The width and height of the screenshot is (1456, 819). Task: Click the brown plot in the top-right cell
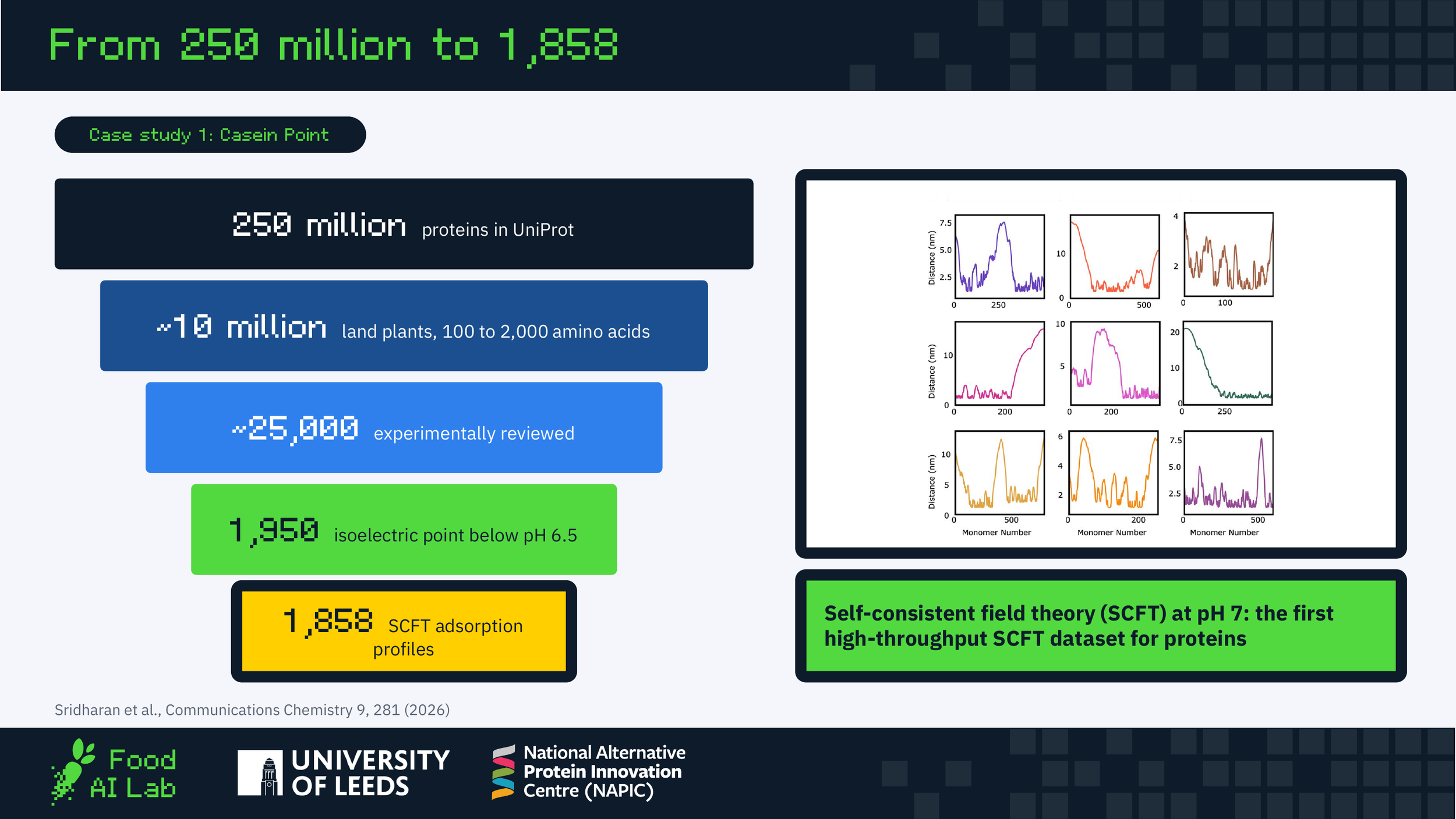(1228, 254)
